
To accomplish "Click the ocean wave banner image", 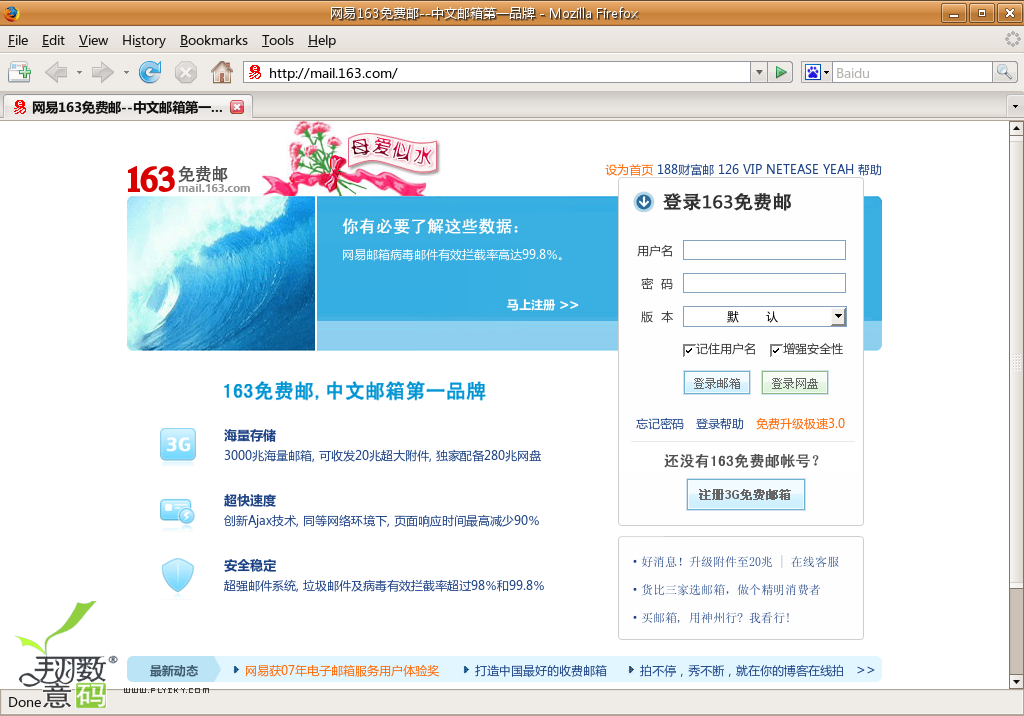I will pyautogui.click(x=221, y=273).
